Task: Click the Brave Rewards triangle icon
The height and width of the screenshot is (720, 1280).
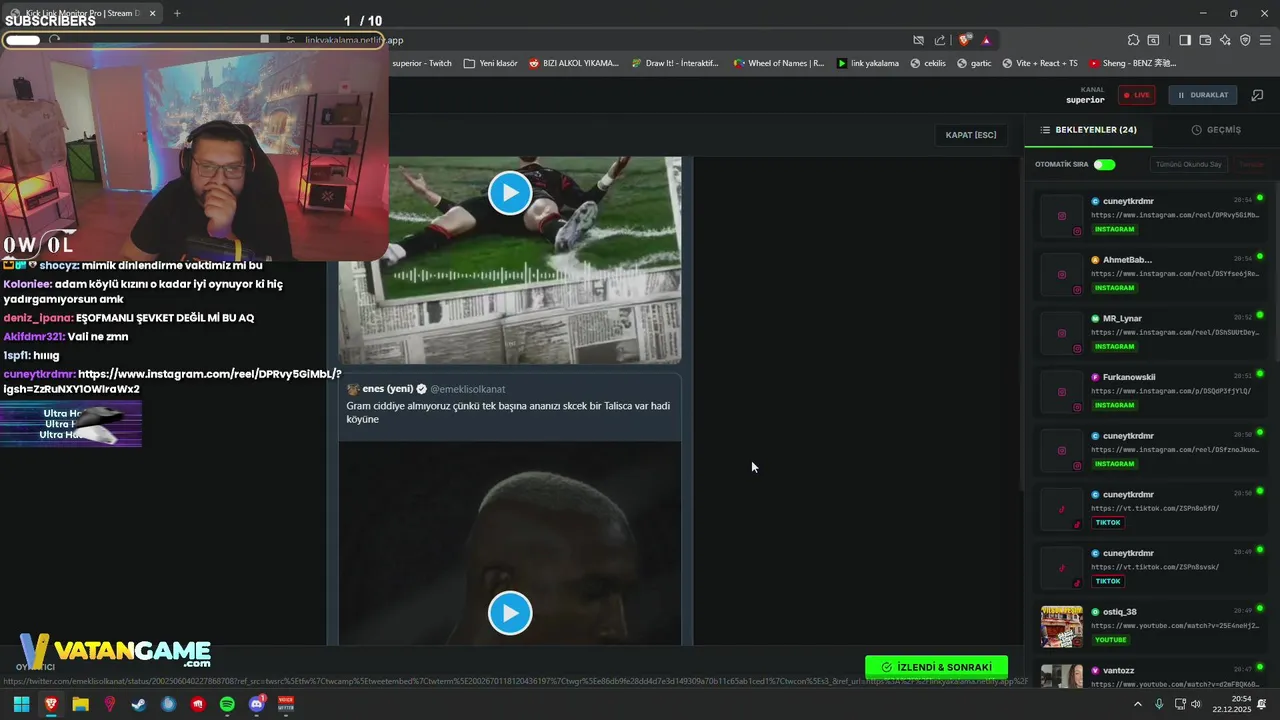Action: click(x=986, y=40)
